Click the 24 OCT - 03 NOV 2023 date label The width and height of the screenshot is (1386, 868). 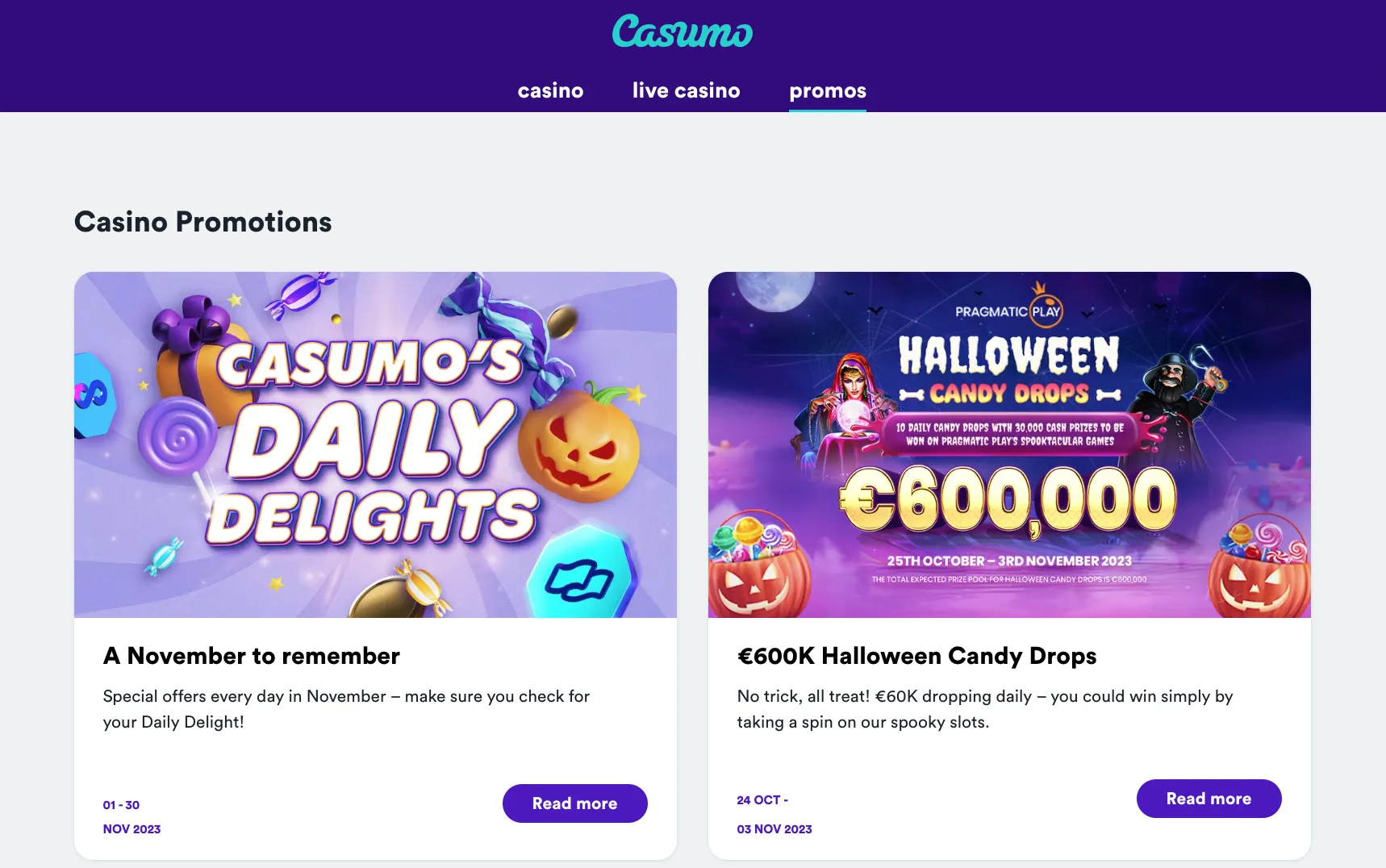coord(774,814)
